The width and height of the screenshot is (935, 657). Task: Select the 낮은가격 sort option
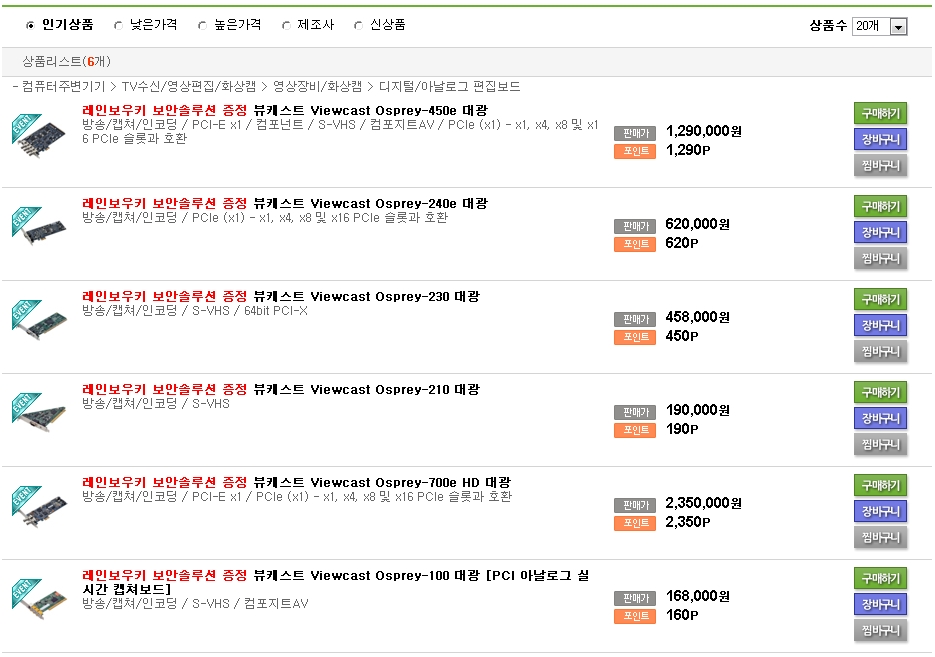click(118, 25)
